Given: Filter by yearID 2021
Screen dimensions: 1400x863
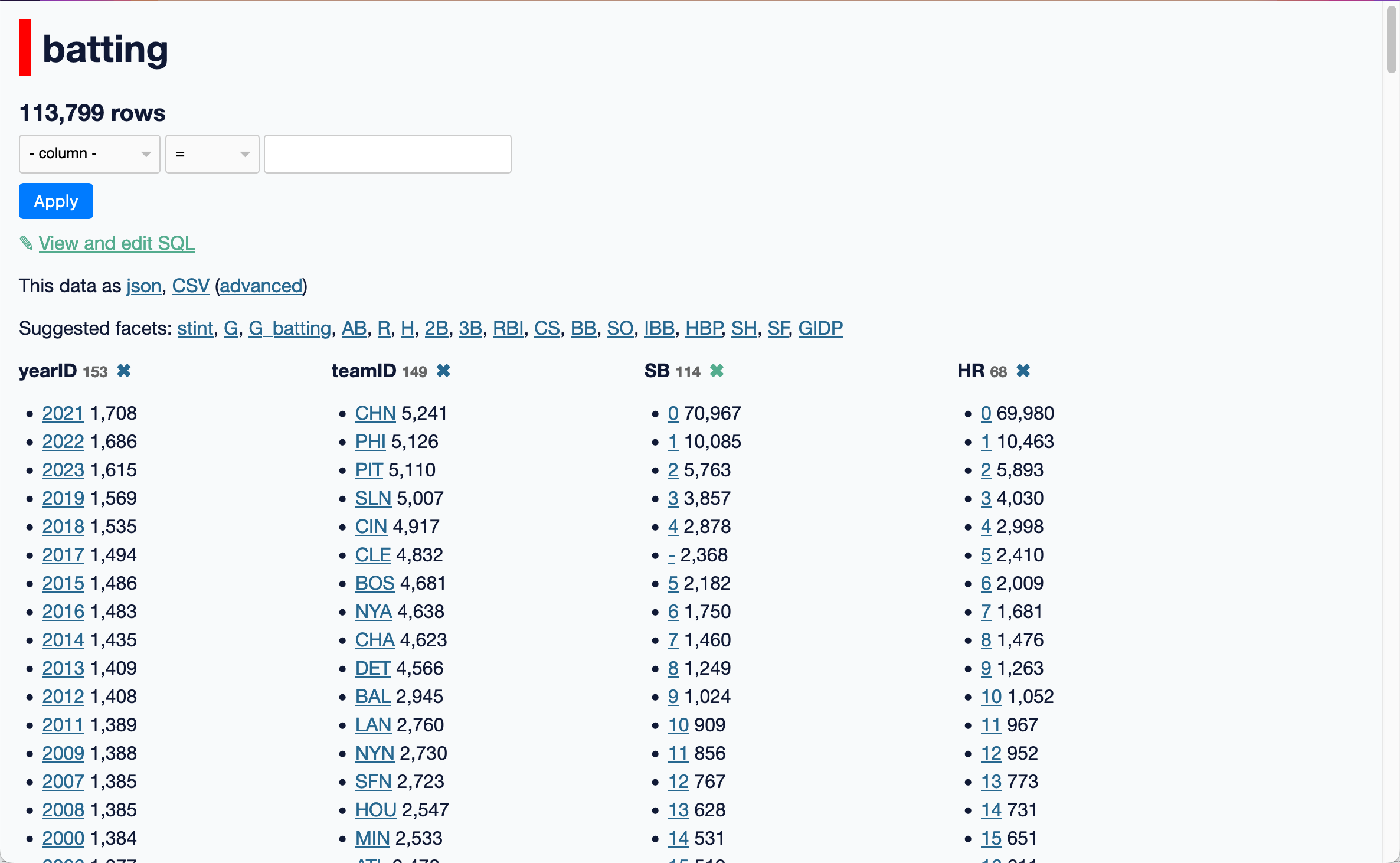Looking at the screenshot, I should [x=63, y=413].
